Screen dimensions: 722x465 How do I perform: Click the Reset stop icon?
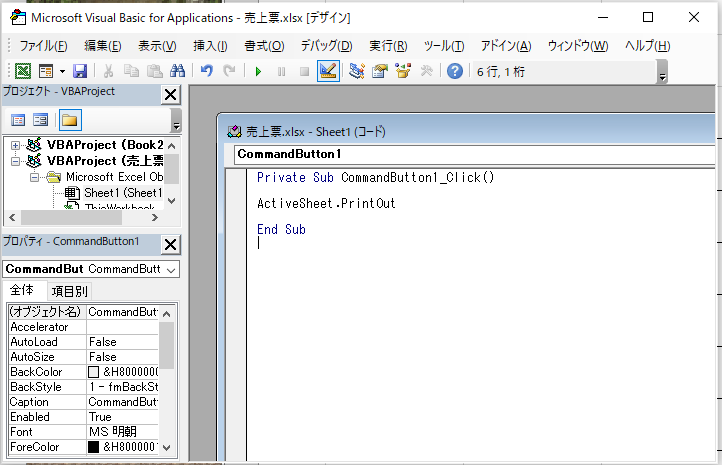tap(304, 71)
